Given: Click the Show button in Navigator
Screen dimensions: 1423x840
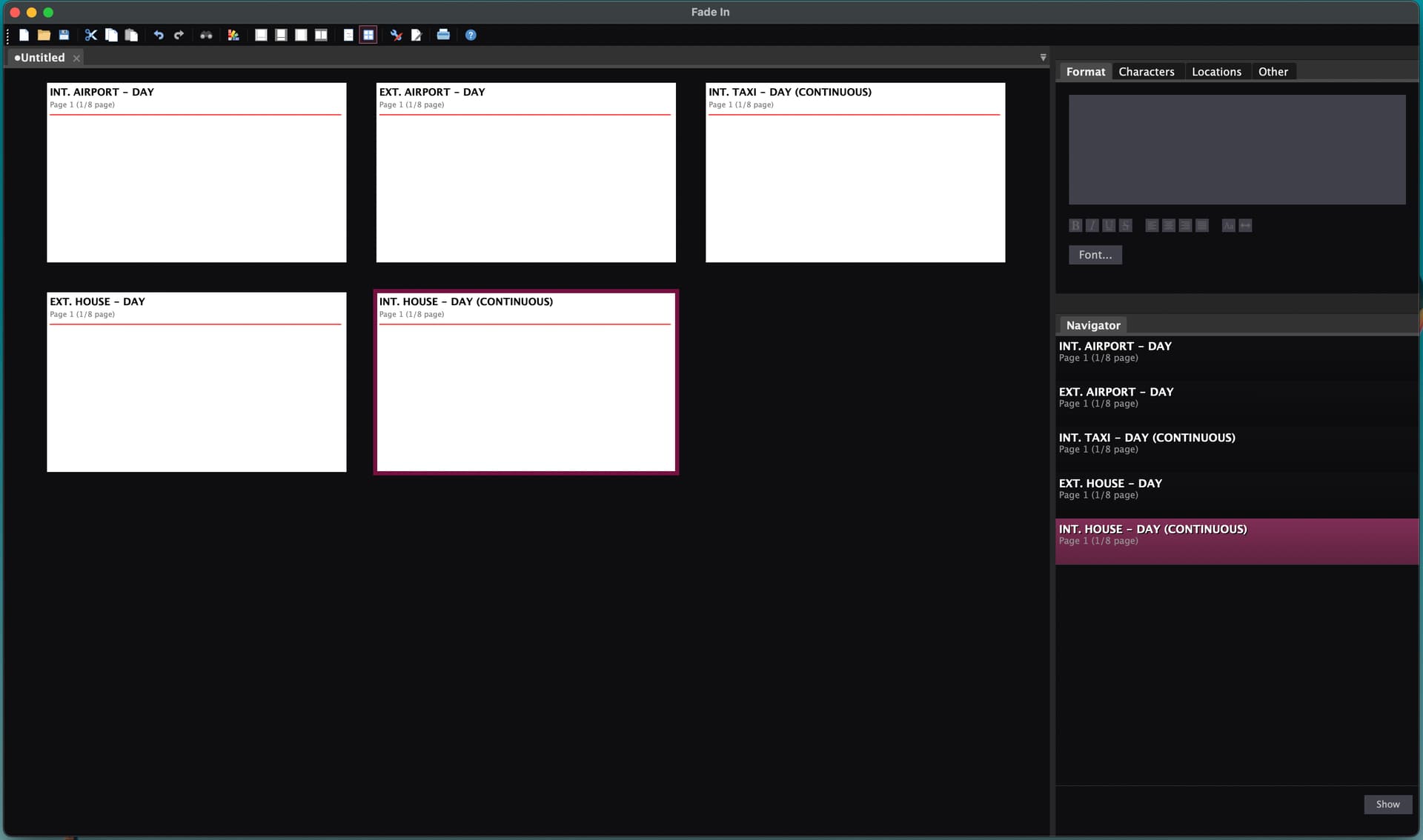Looking at the screenshot, I should click(1387, 804).
